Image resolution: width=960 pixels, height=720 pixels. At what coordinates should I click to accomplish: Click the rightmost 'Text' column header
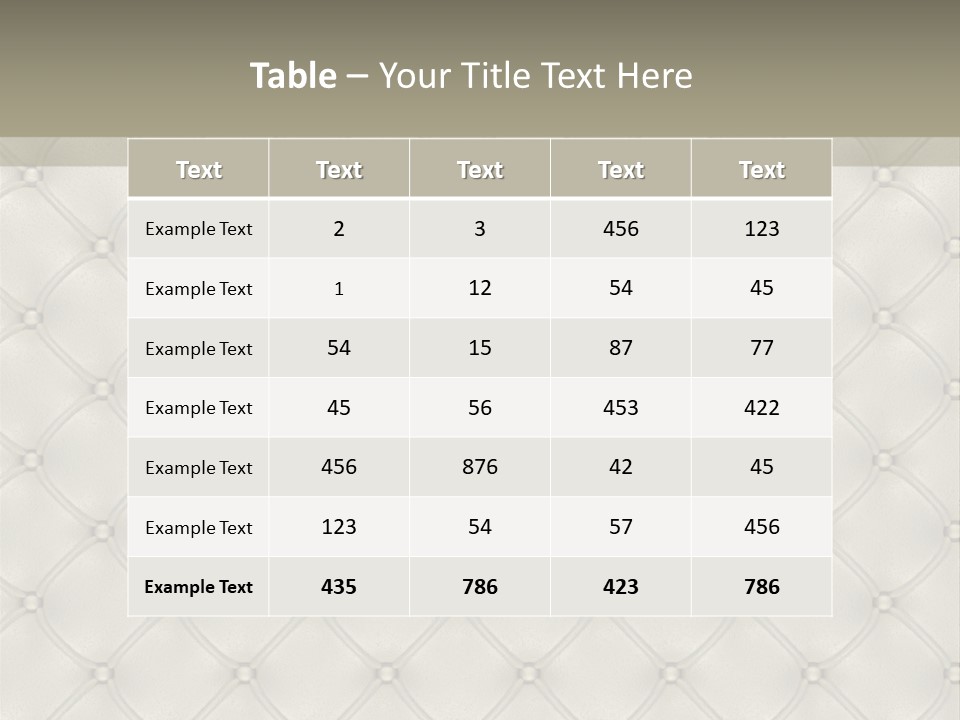762,170
